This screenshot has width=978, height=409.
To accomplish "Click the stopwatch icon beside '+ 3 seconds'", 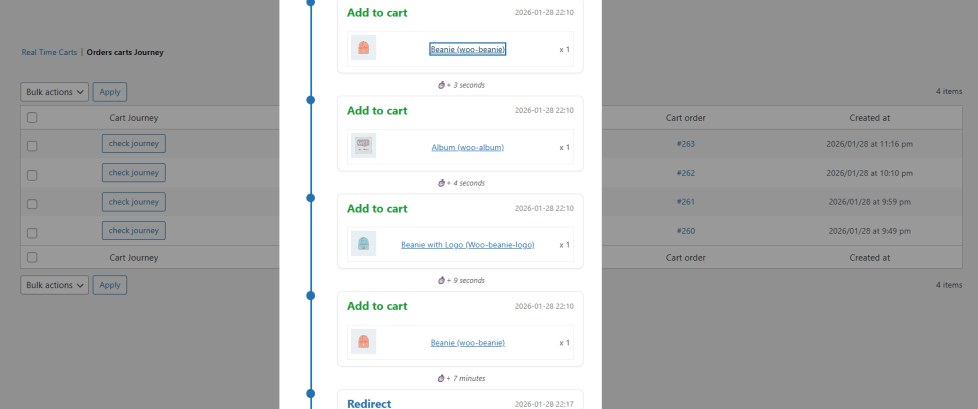I will (442, 85).
